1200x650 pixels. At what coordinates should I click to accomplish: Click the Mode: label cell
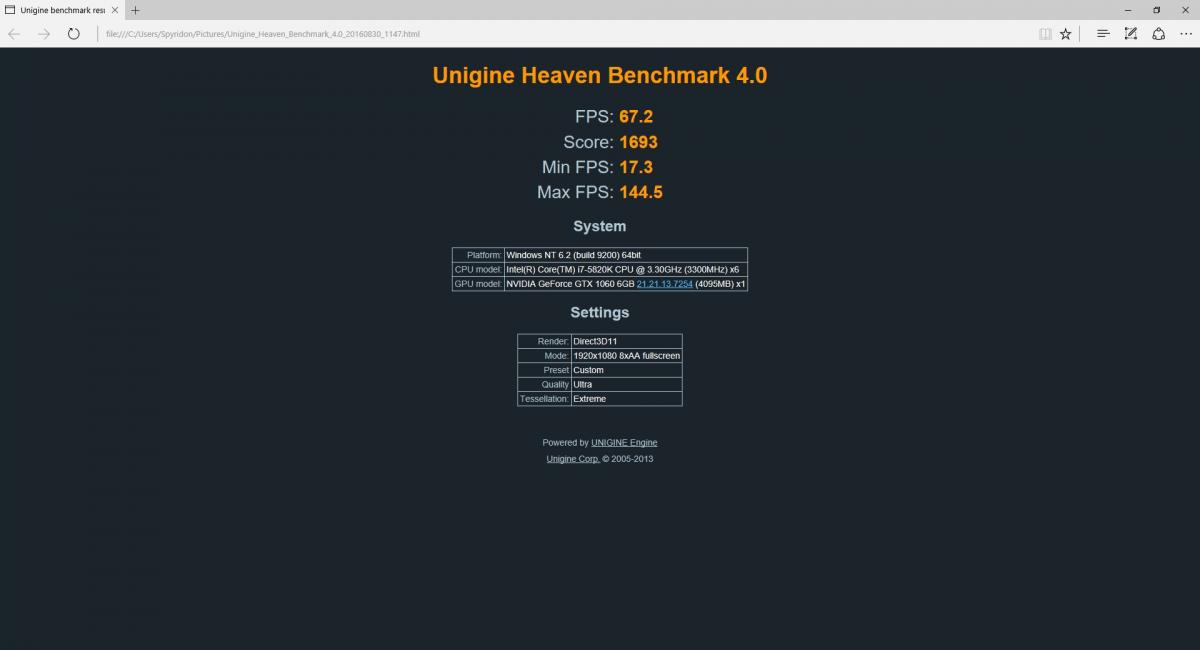tap(544, 355)
